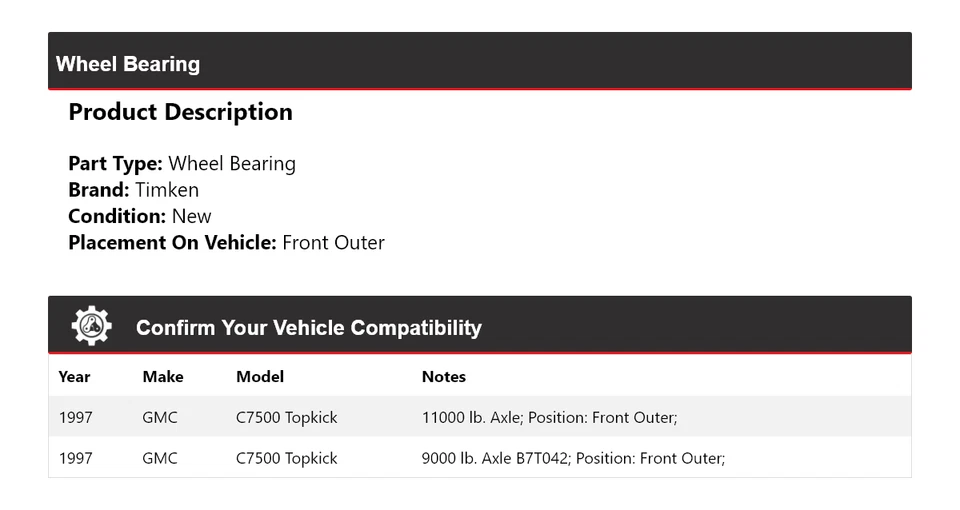960x510 pixels.
Task: Select the GMC cell in the 9000 lb. Axle row
Action: (x=160, y=458)
